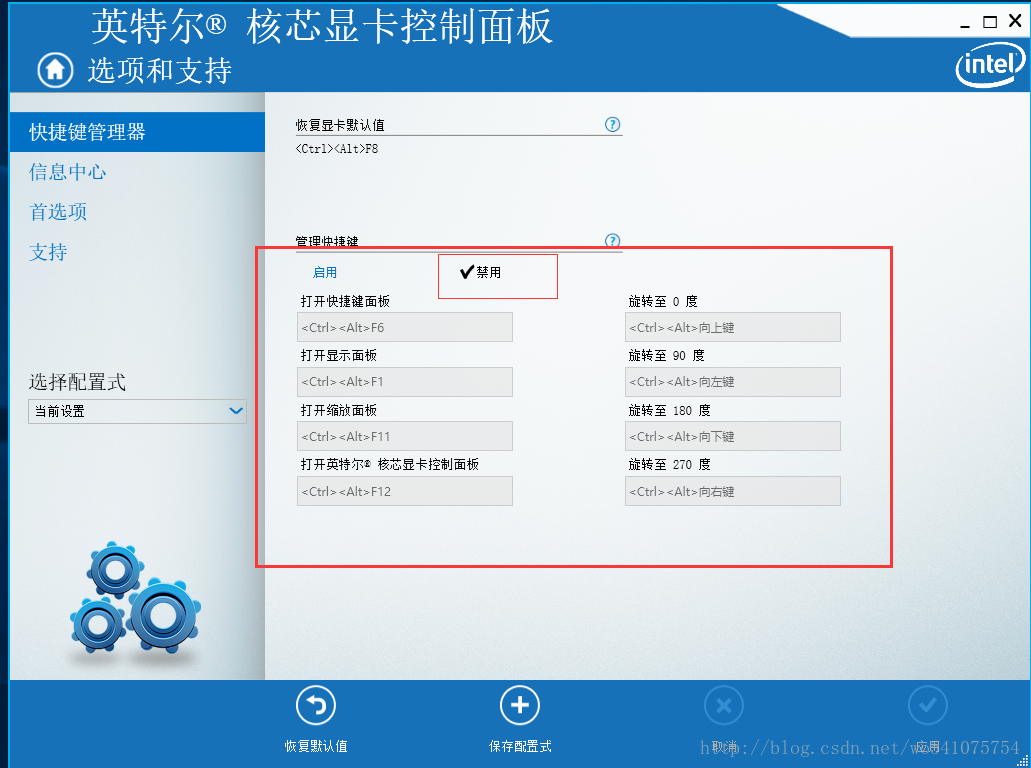1031x768 pixels.
Task: Click the 应用 checkmark icon
Action: coord(928,706)
